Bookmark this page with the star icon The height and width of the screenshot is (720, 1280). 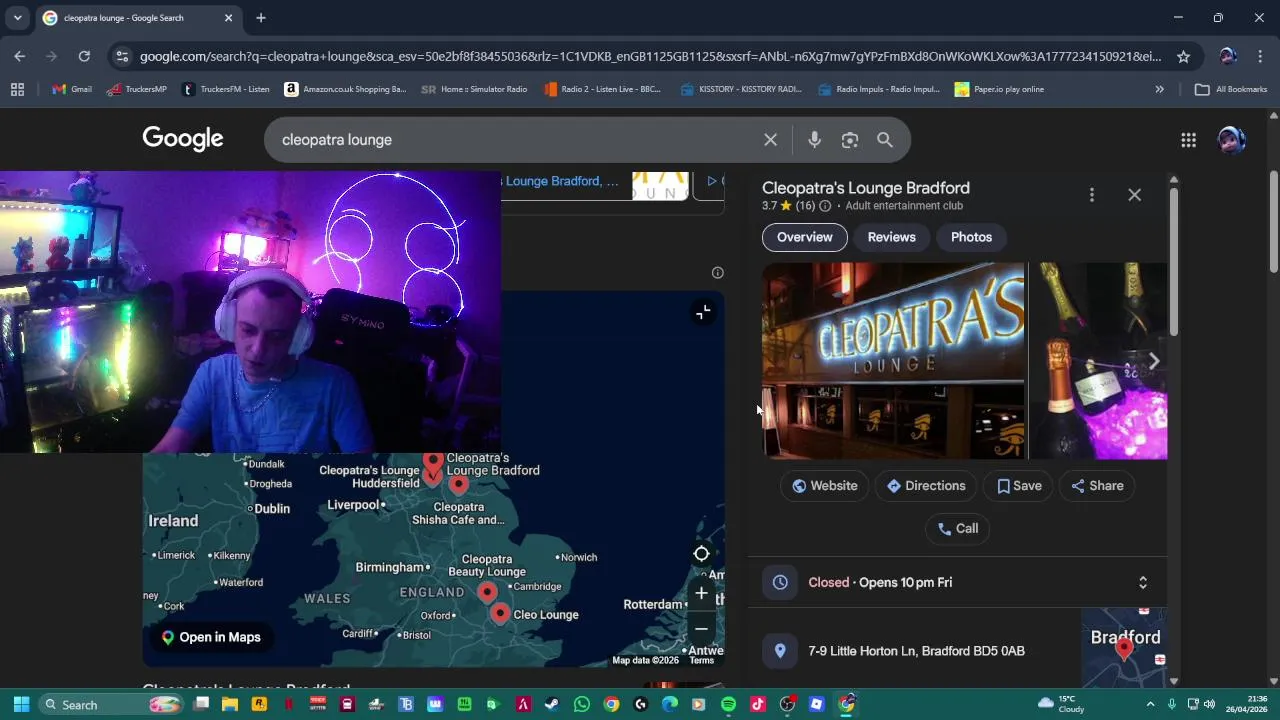coord(1183,57)
